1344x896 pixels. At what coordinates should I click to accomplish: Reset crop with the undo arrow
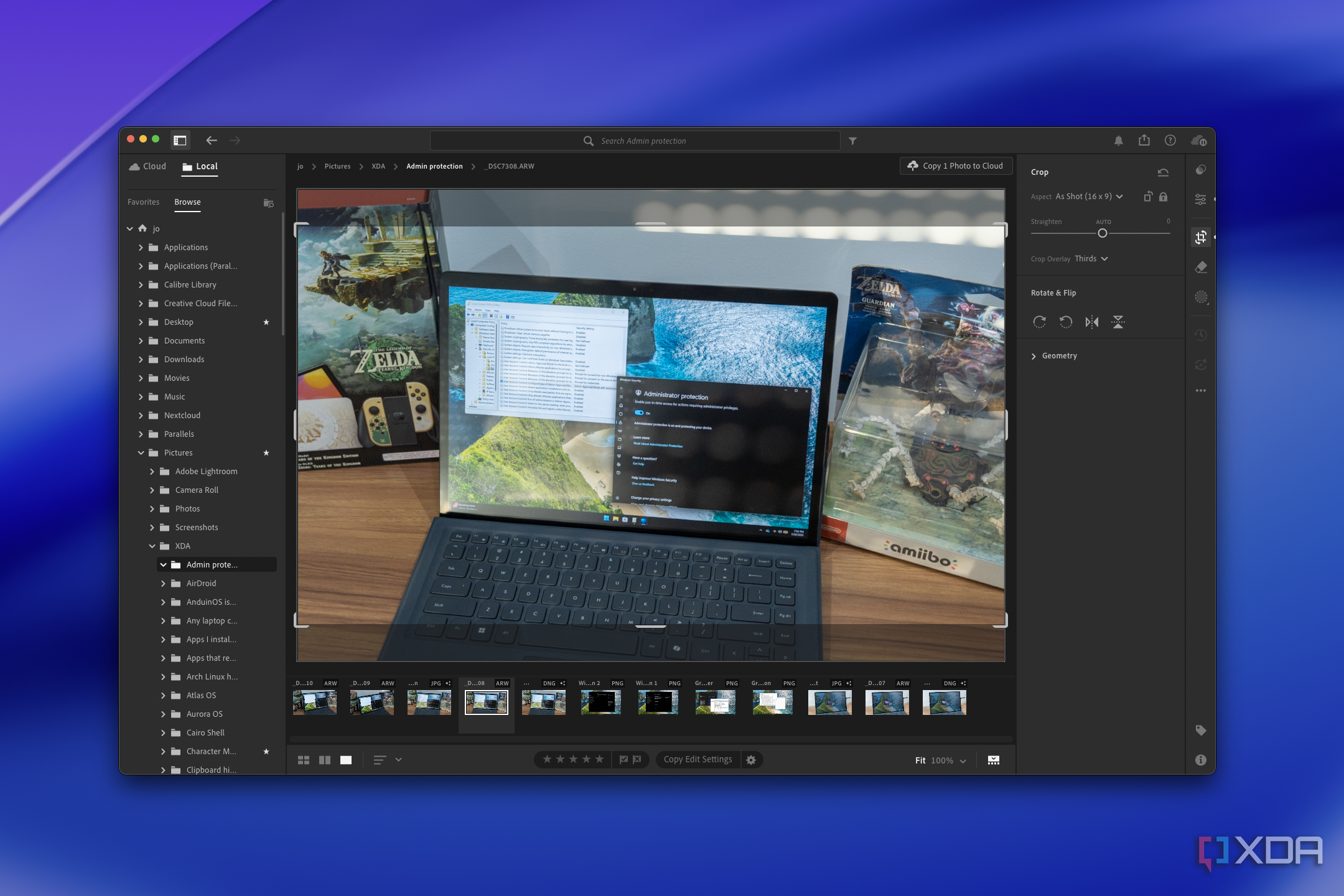1163,172
